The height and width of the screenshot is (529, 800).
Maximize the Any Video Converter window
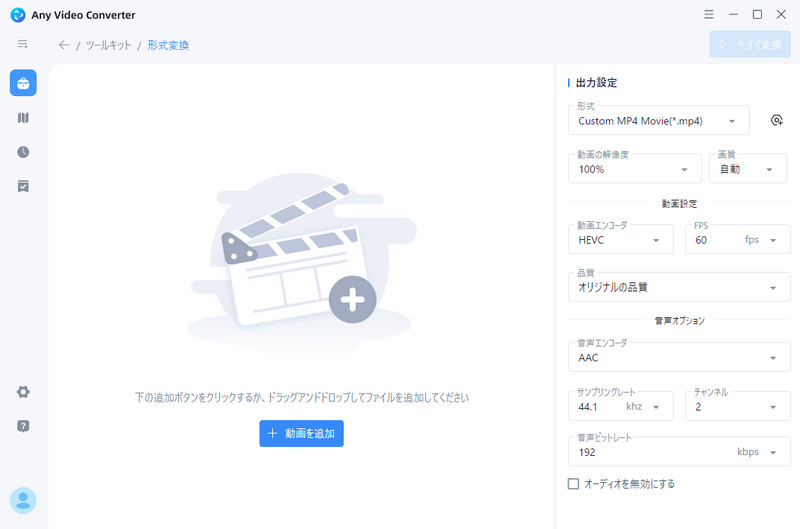pos(758,14)
